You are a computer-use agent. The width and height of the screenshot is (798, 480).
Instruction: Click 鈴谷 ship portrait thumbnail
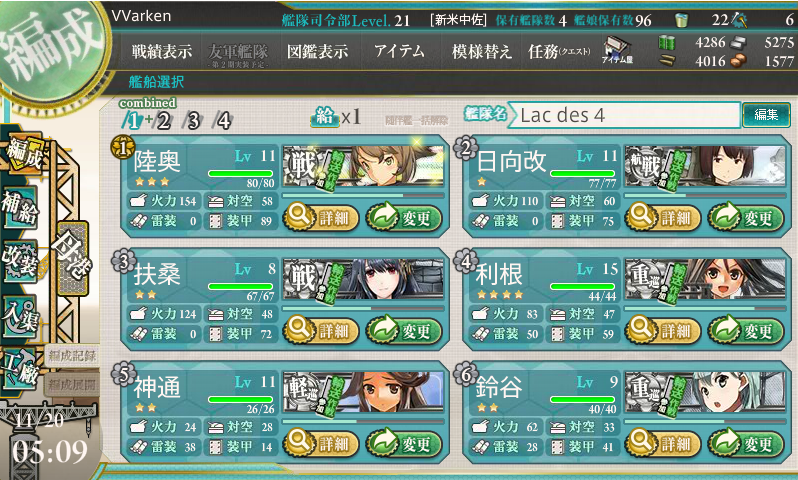pos(705,391)
